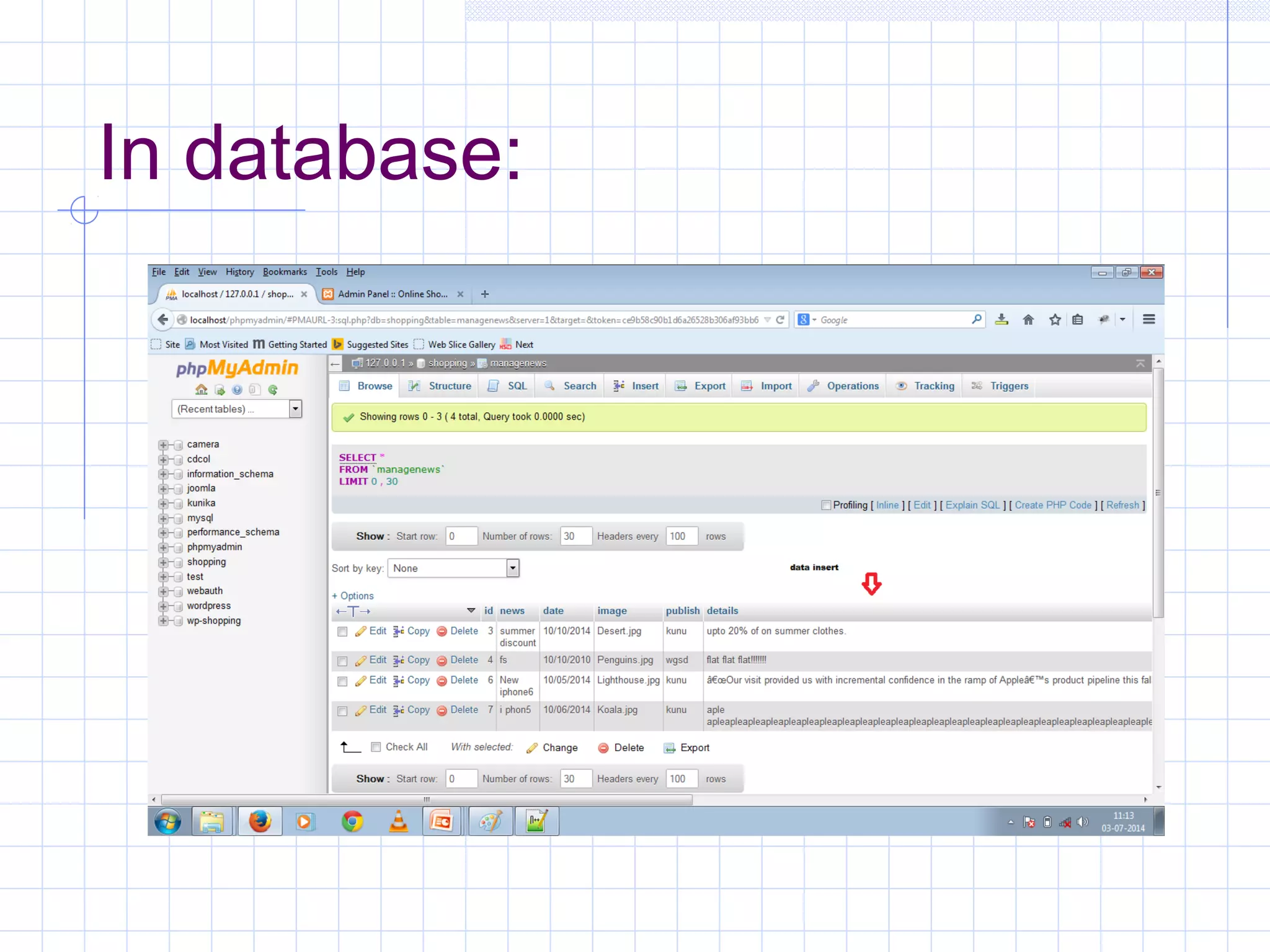Viewport: 1270px width, 952px height.
Task: Reload the page using refresh icon
Action: (780, 320)
